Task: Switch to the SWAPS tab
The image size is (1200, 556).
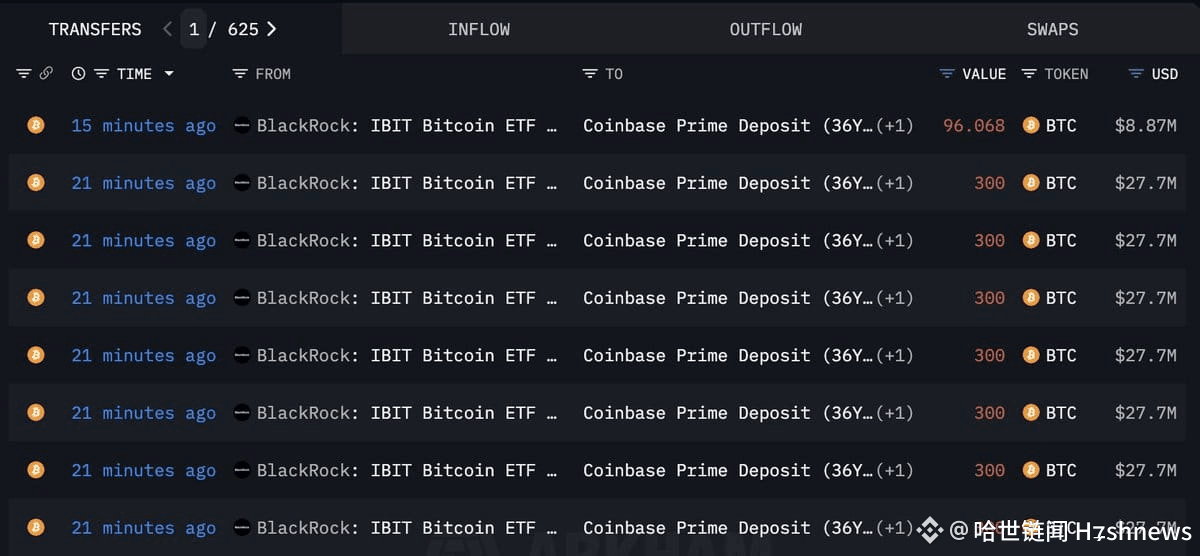Action: [x=1053, y=29]
